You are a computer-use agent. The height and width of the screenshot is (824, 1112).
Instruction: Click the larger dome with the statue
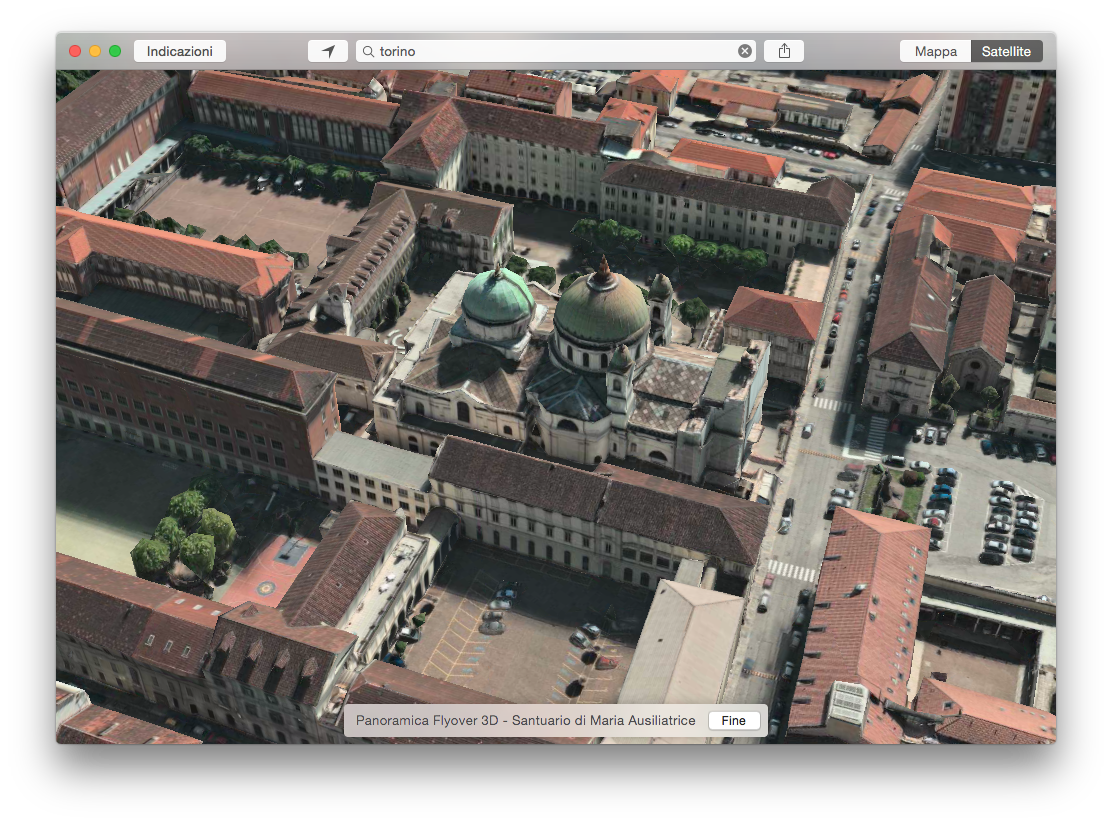[x=601, y=308]
